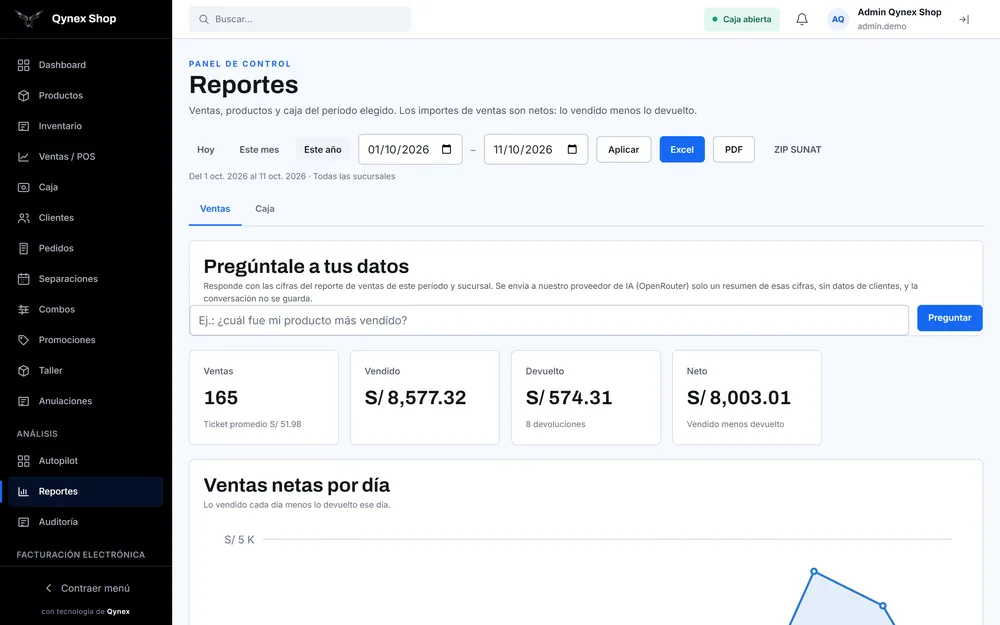Collapse sidebar with Contraer menú
Screen dimensions: 1000x625
pyautogui.click(x=85, y=588)
